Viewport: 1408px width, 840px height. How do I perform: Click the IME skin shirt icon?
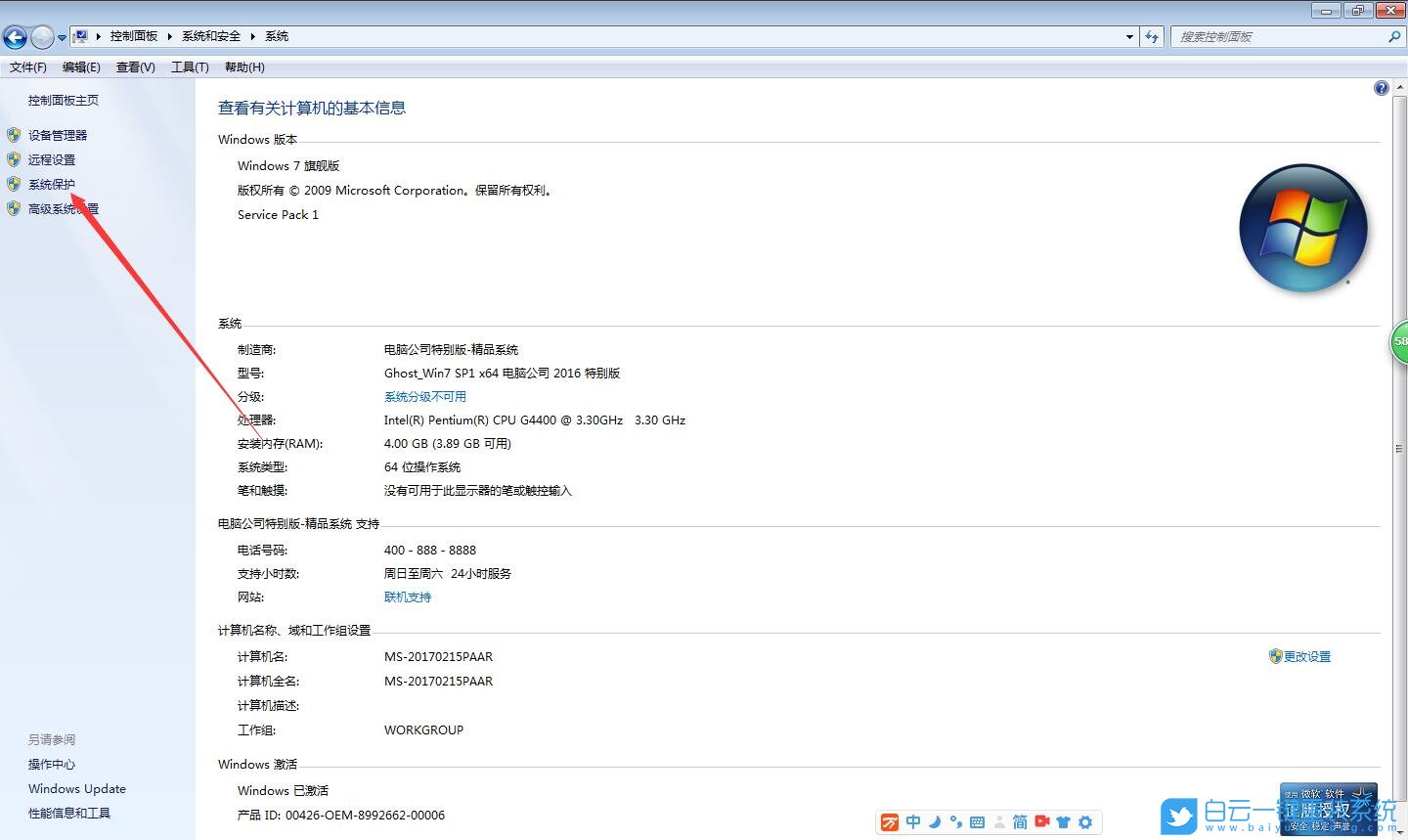[x=1063, y=822]
